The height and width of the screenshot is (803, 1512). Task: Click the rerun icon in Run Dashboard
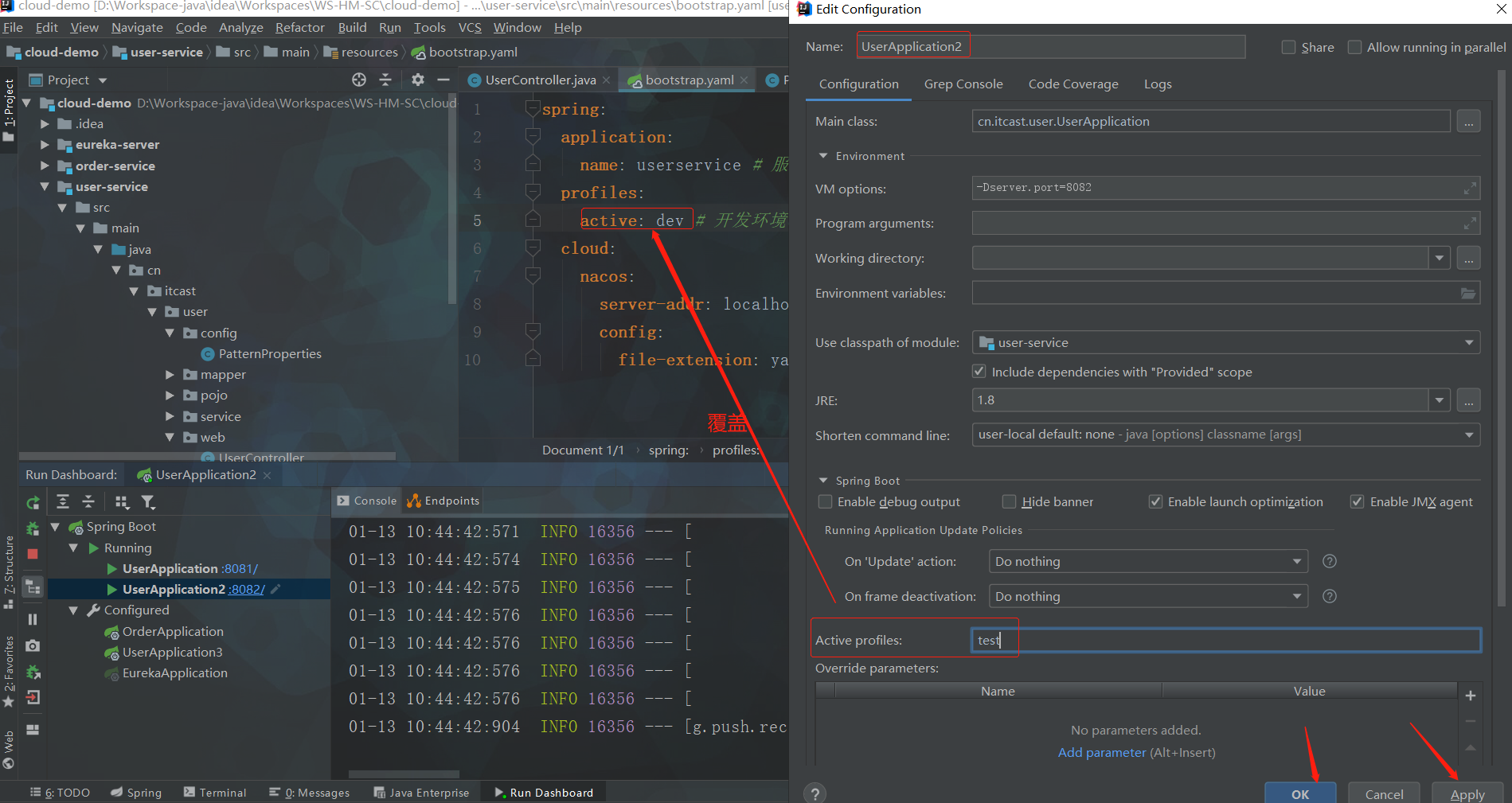(33, 503)
